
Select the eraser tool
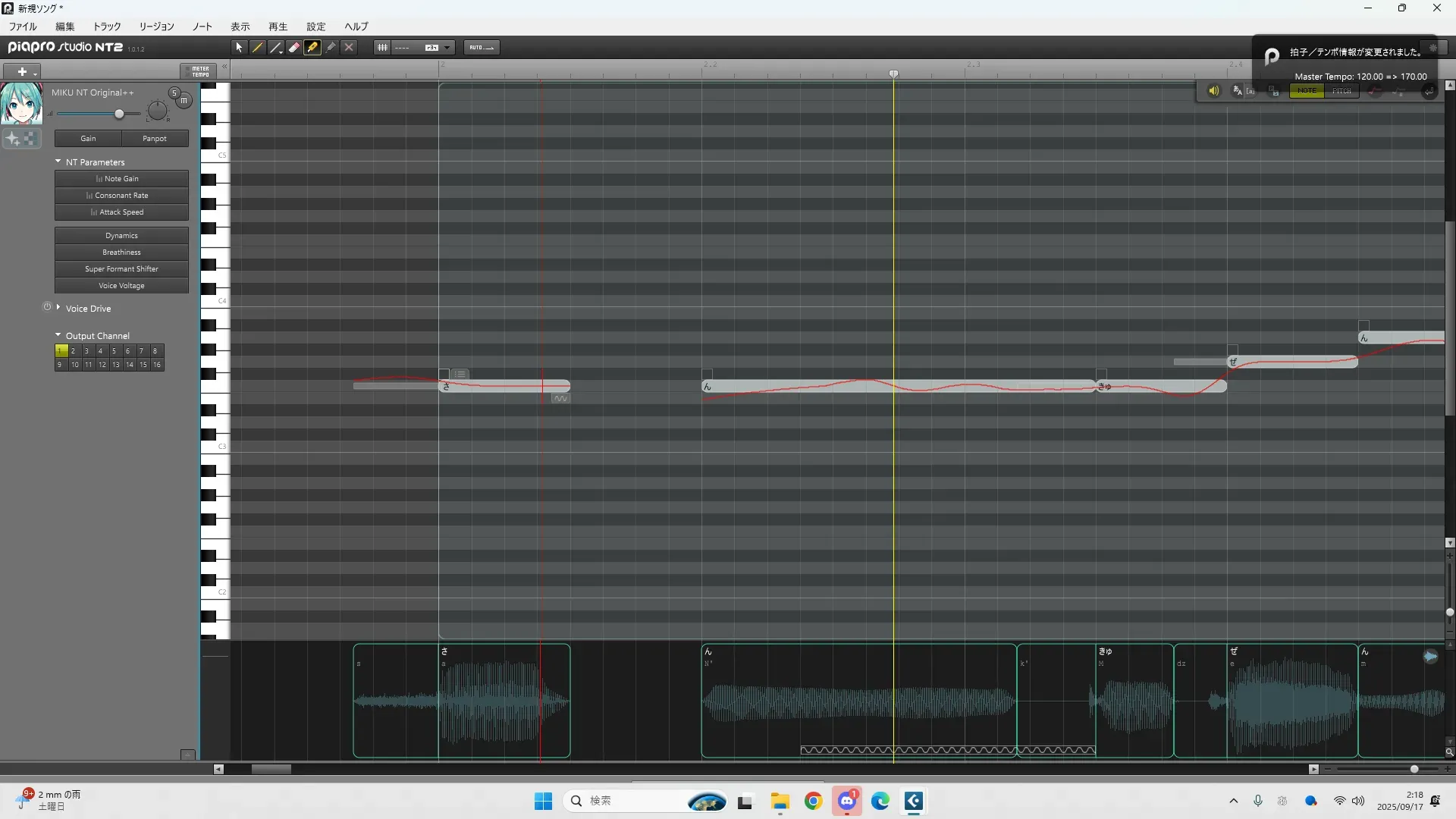tap(294, 48)
